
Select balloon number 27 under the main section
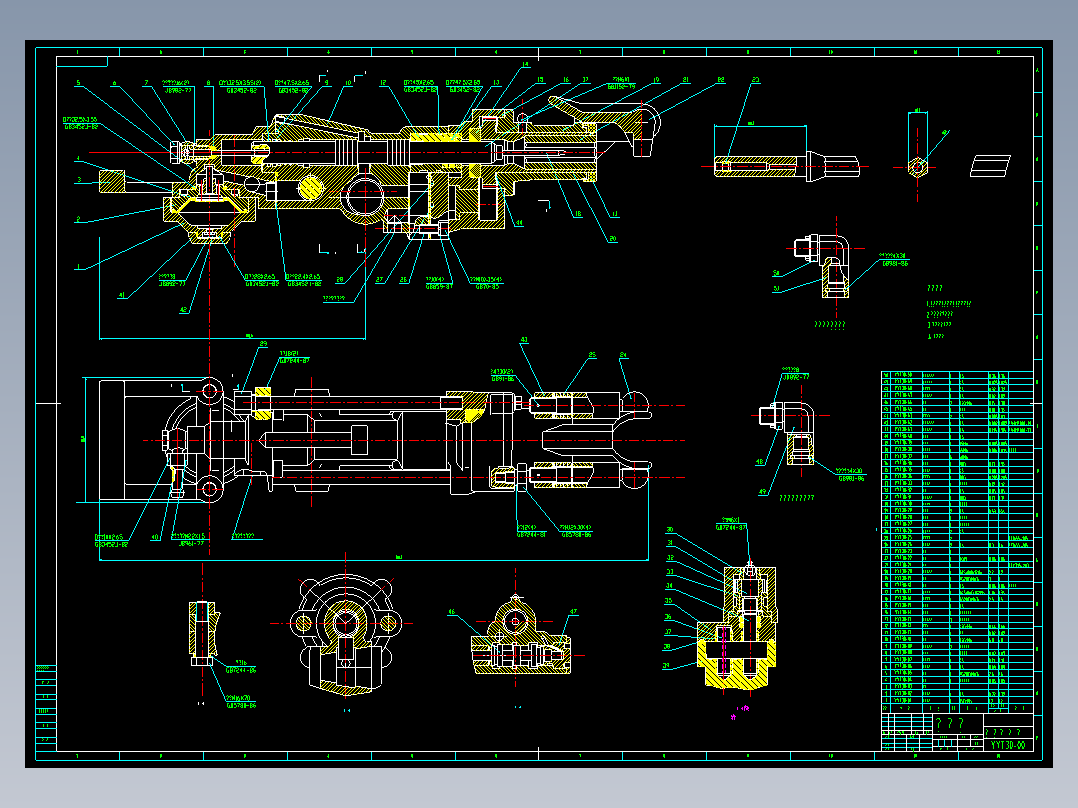pos(380,280)
